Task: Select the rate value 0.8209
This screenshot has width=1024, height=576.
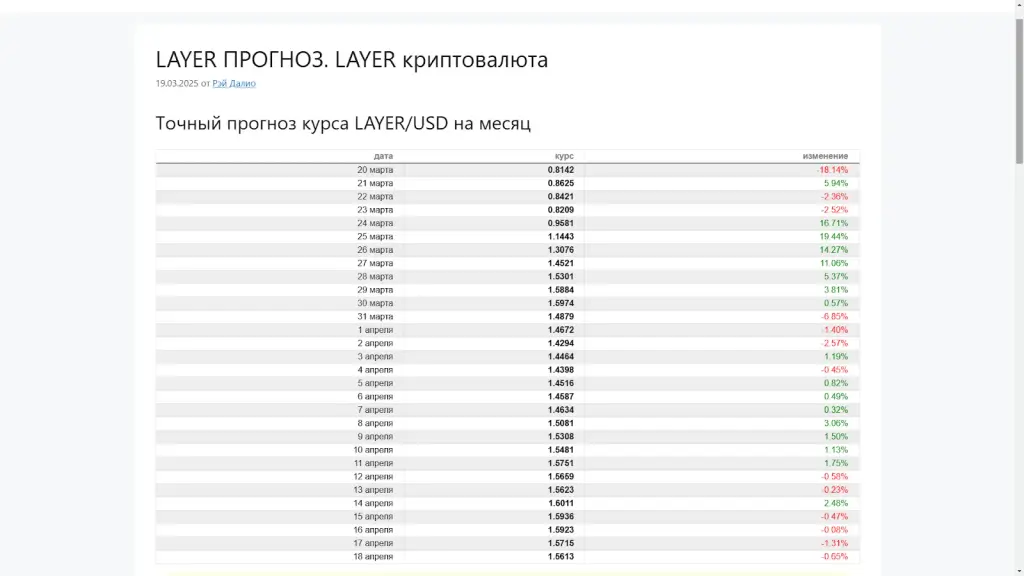Action: pos(561,210)
